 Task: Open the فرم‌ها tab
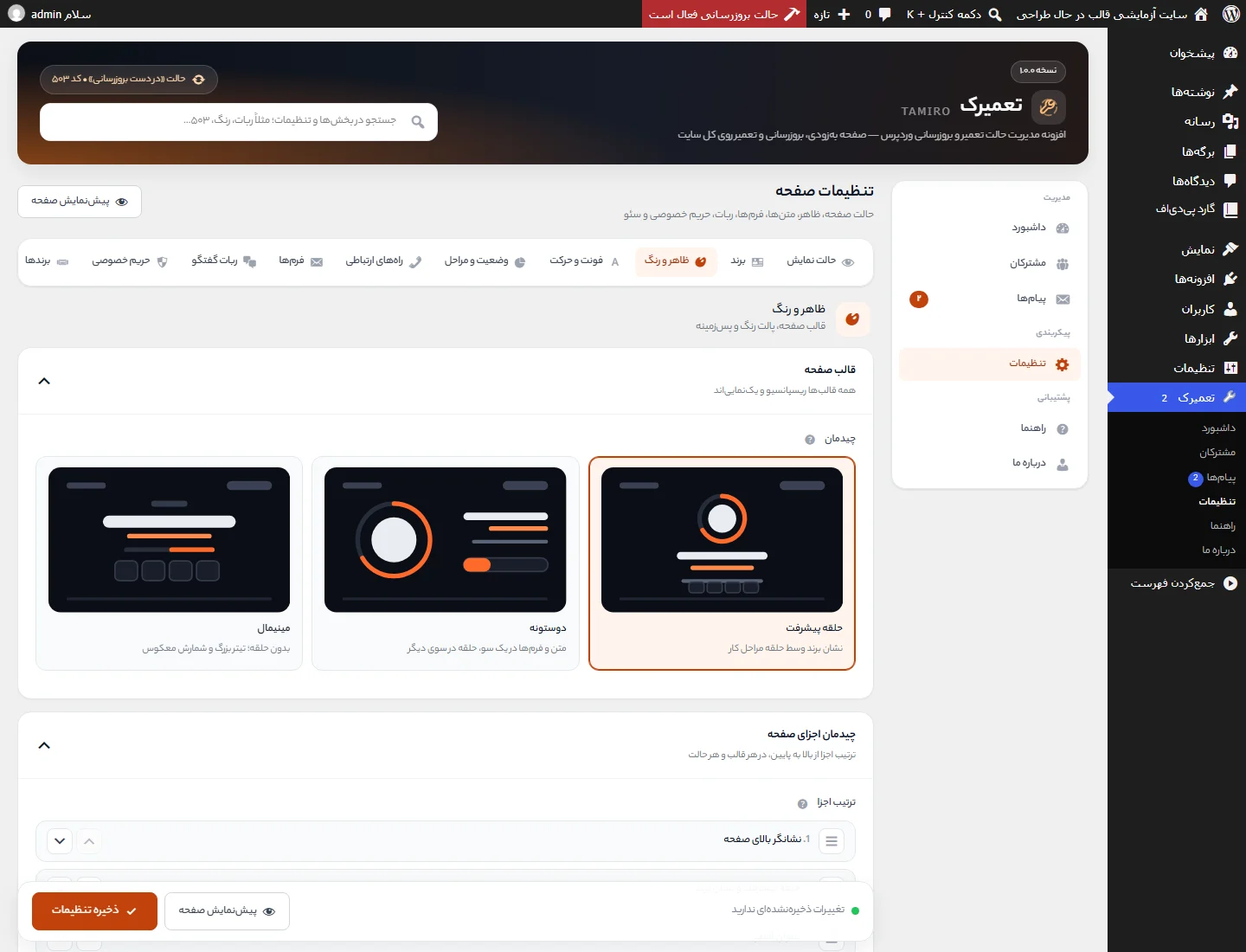coord(300,261)
